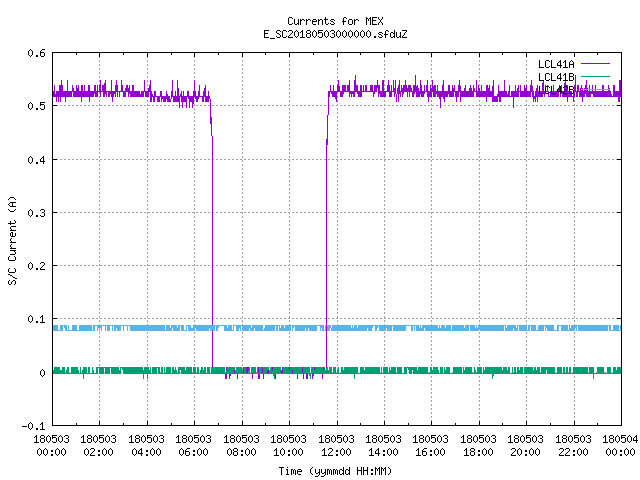
Task: Click the y-axis tick value 0.3
Action: click(x=36, y=213)
